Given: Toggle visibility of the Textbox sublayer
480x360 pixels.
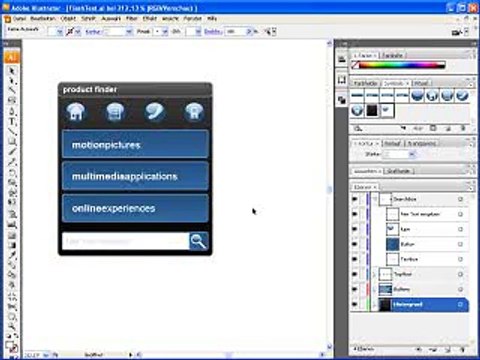Looking at the screenshot, I should pyautogui.click(x=355, y=259).
